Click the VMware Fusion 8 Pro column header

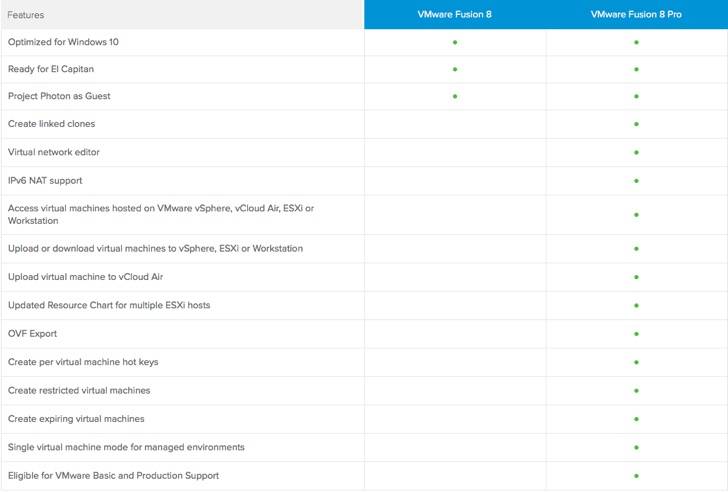coord(636,14)
